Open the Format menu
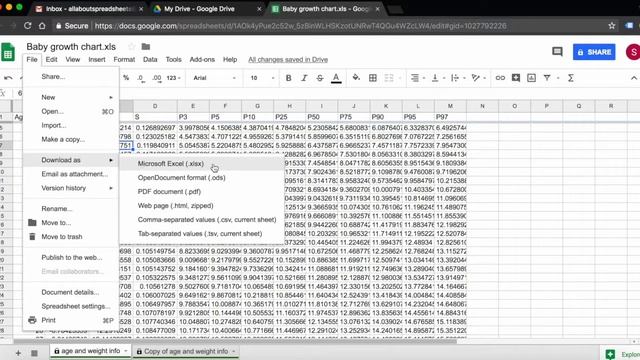640x360 pixels. tap(124, 60)
